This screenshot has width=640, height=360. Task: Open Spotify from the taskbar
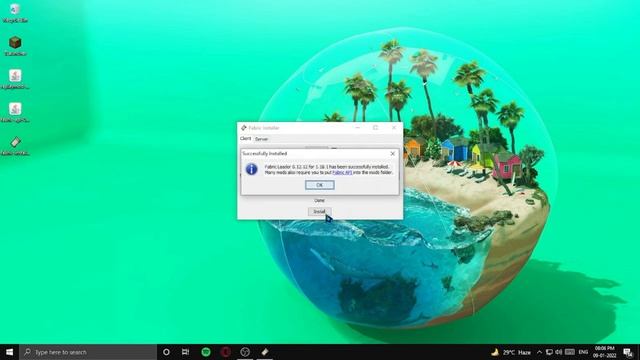click(206, 352)
